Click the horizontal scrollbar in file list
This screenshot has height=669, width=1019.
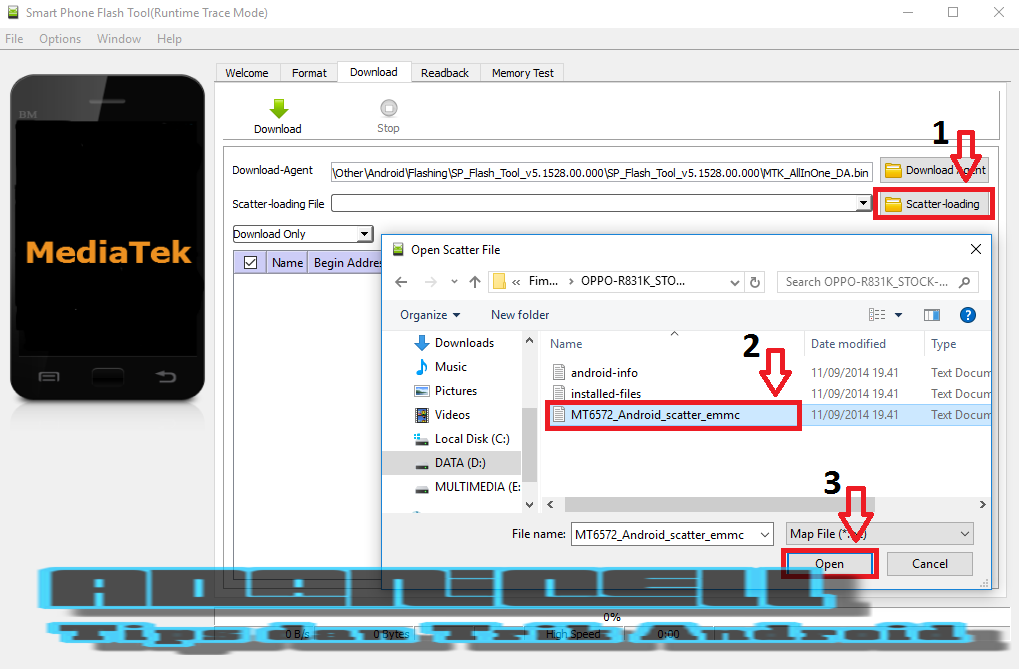click(719, 505)
